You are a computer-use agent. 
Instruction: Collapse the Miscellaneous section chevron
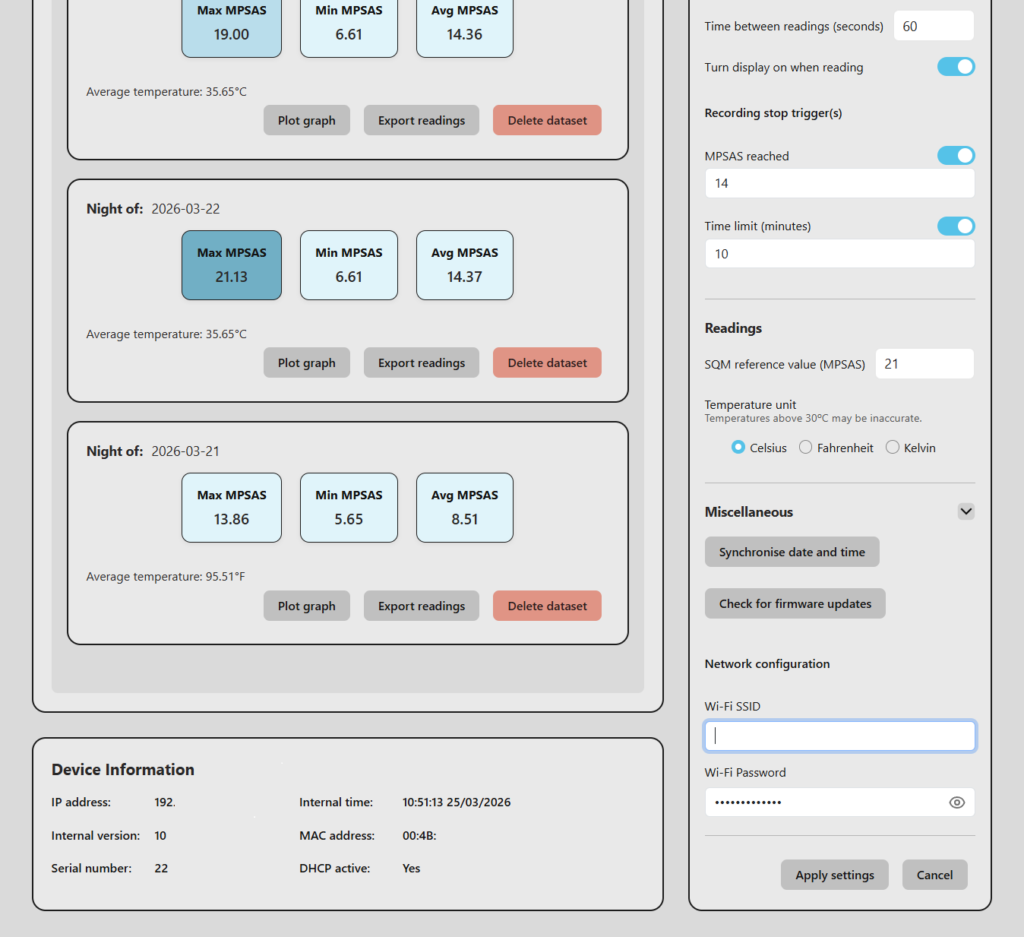[965, 511]
